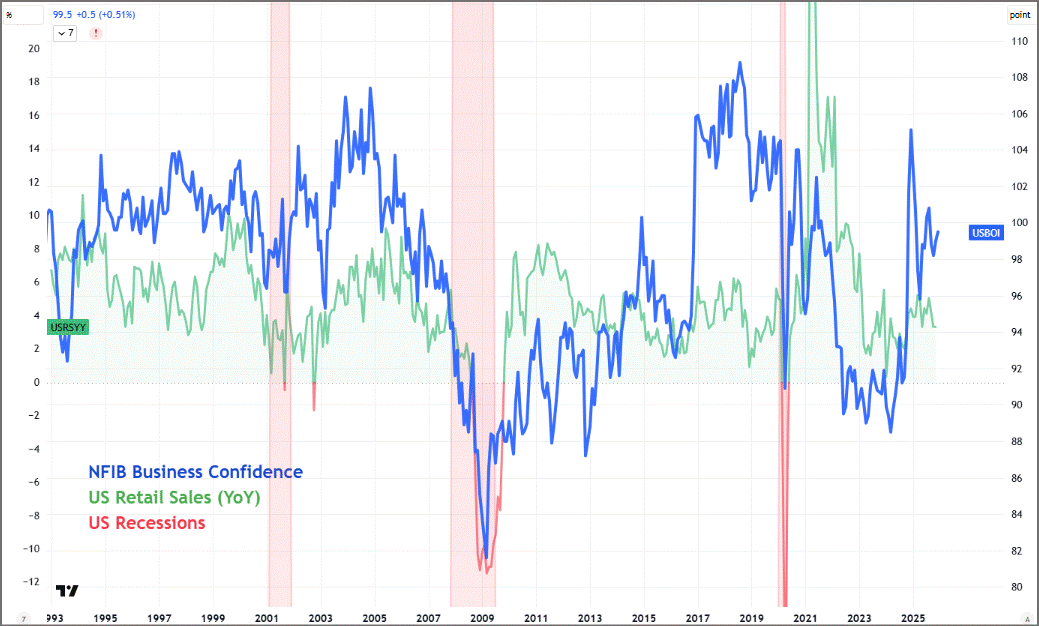Click the USBOI price label
Screen dimensions: 1039x626
(986, 233)
